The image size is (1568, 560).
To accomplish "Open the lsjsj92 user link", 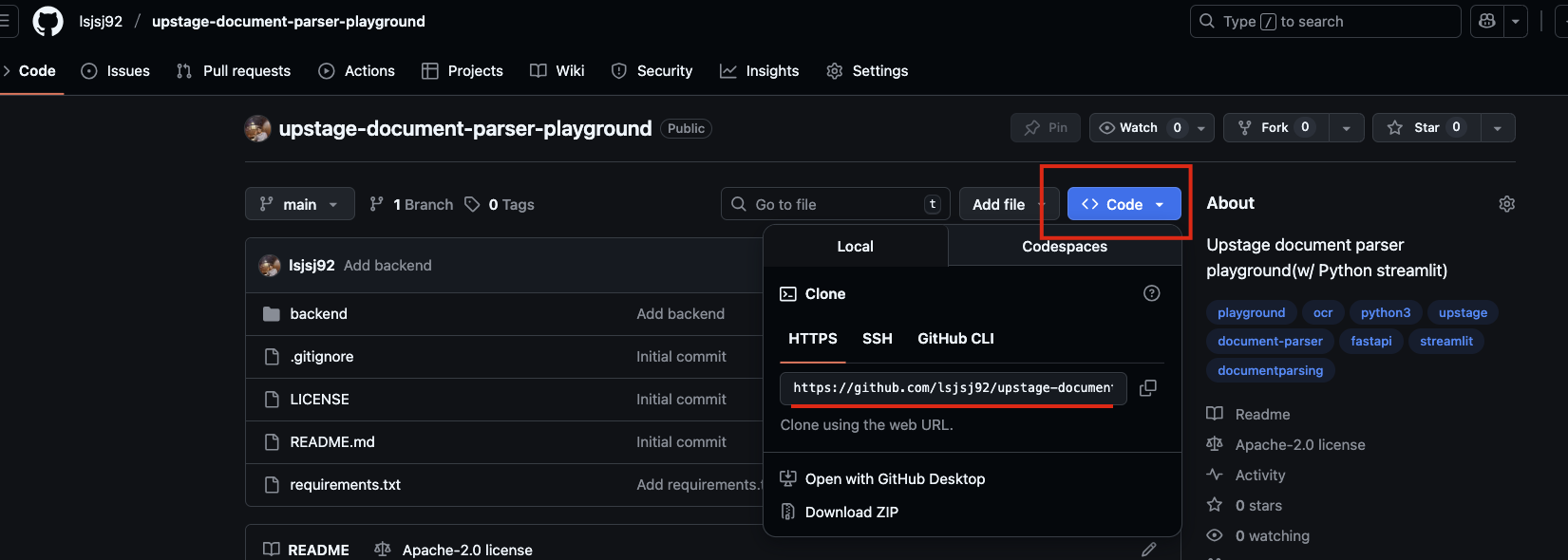I will point(101,21).
